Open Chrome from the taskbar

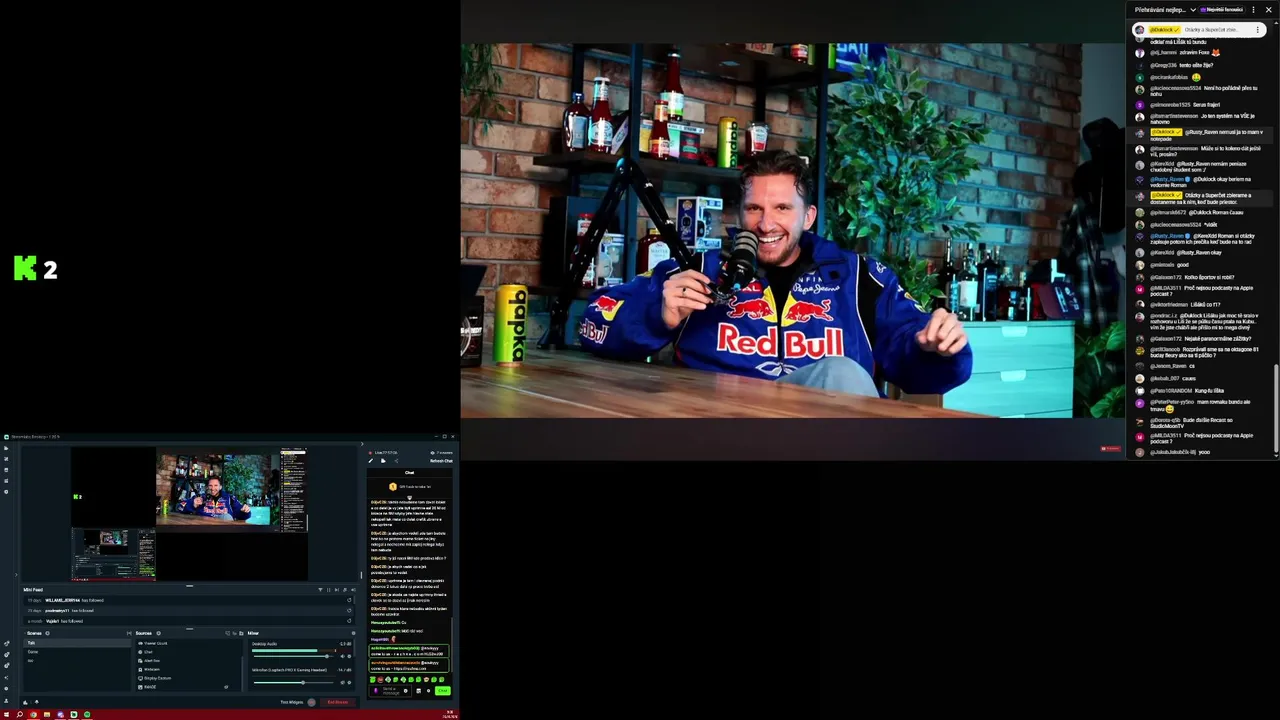[33, 715]
